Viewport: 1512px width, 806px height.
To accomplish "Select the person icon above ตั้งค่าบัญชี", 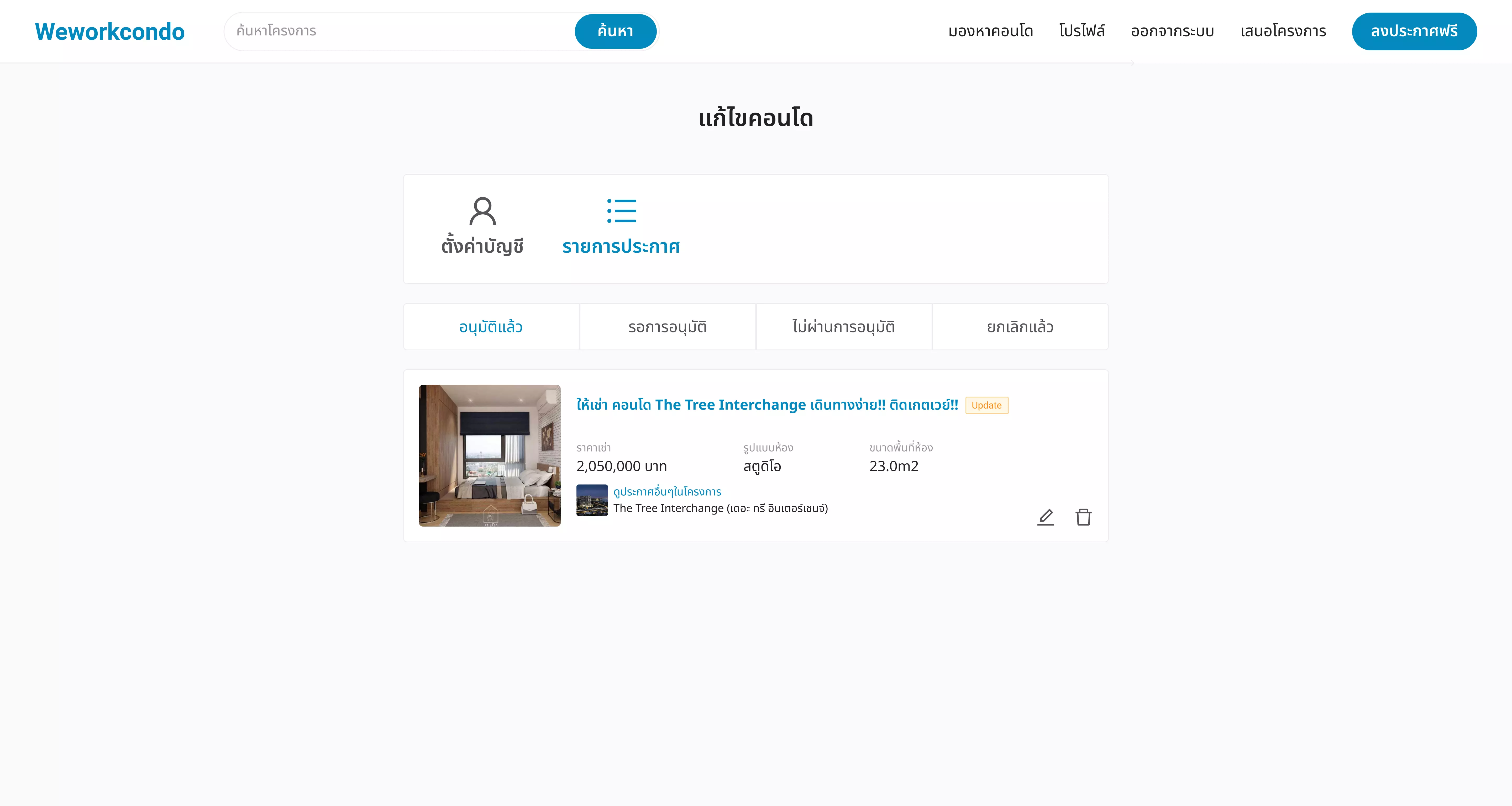I will (x=482, y=211).
